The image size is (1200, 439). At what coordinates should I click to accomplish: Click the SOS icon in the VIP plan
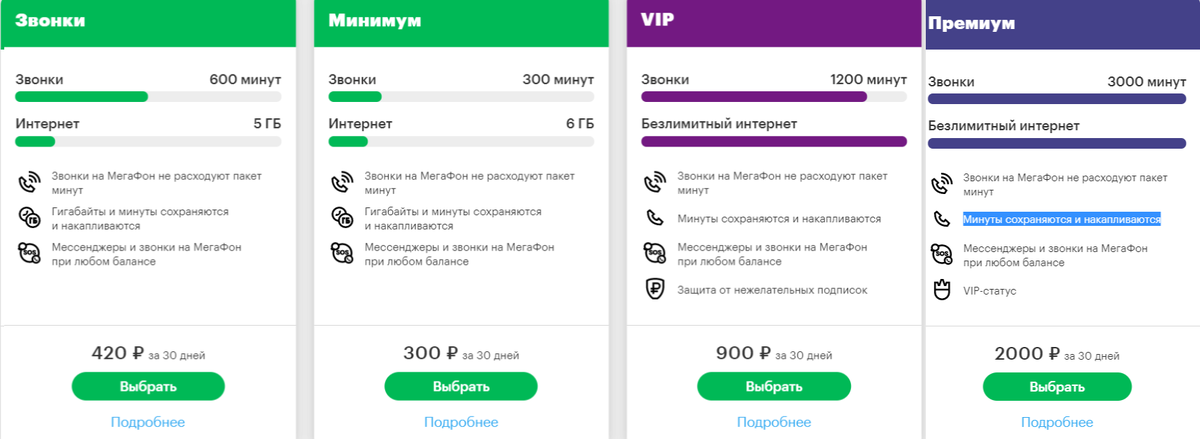click(x=655, y=252)
